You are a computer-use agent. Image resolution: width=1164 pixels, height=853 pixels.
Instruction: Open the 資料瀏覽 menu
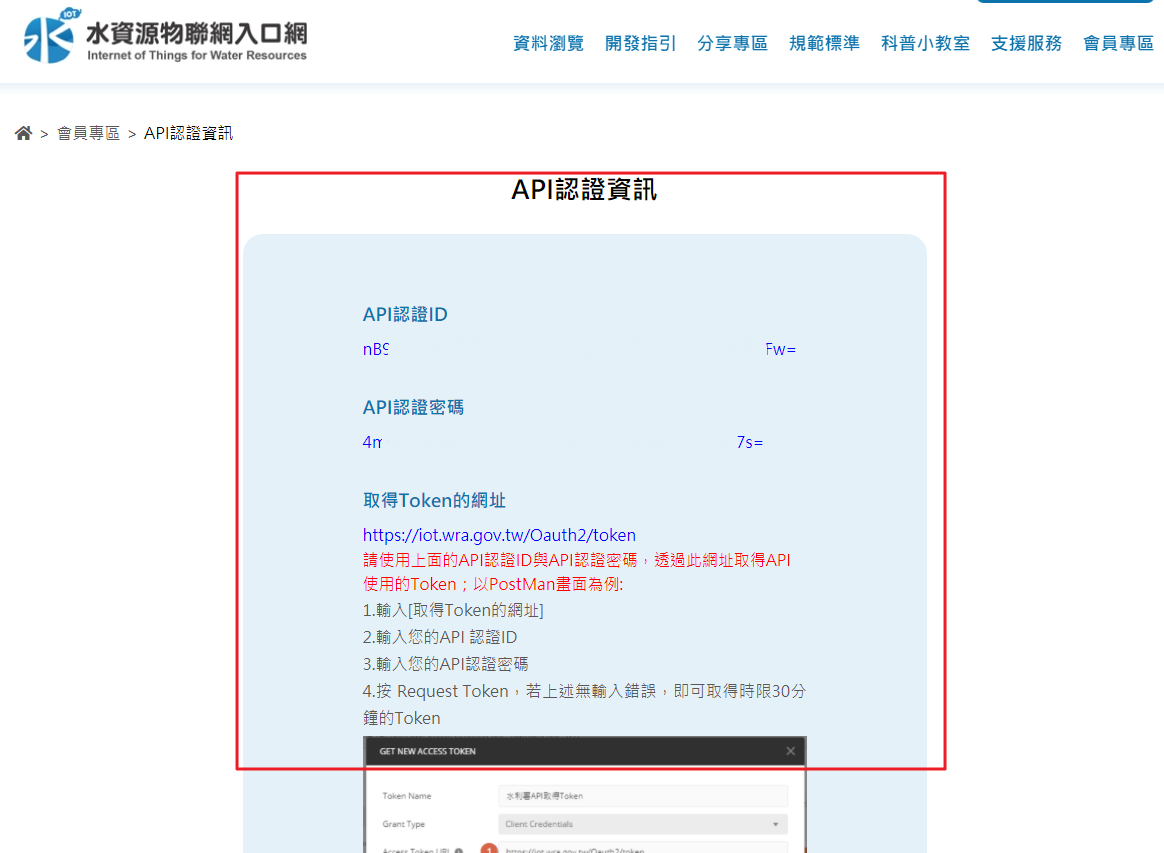(548, 44)
